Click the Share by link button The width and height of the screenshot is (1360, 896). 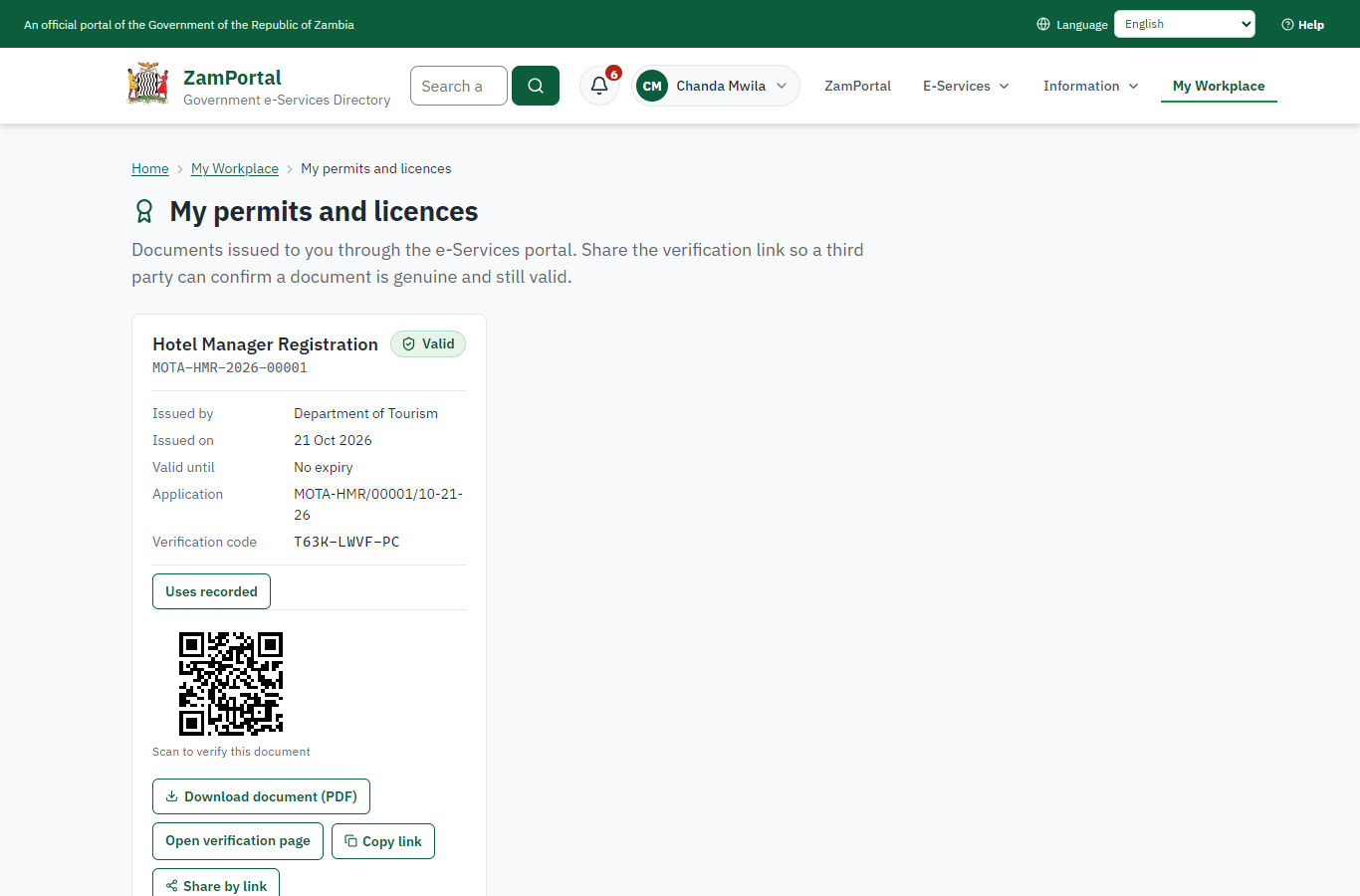tap(216, 886)
